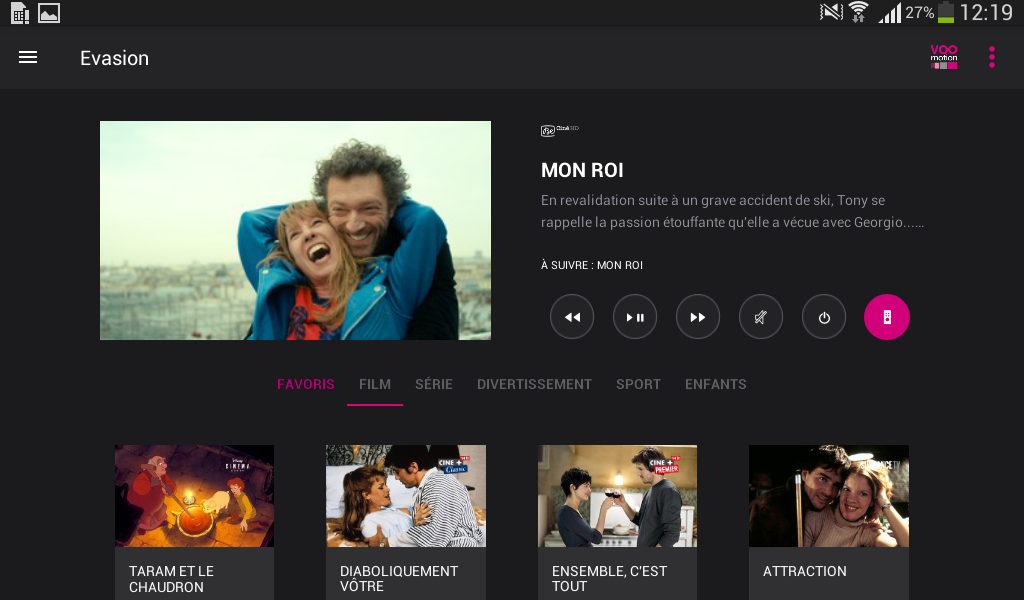Click the fast-forward button
This screenshot has height=600, width=1024.
(x=698, y=317)
